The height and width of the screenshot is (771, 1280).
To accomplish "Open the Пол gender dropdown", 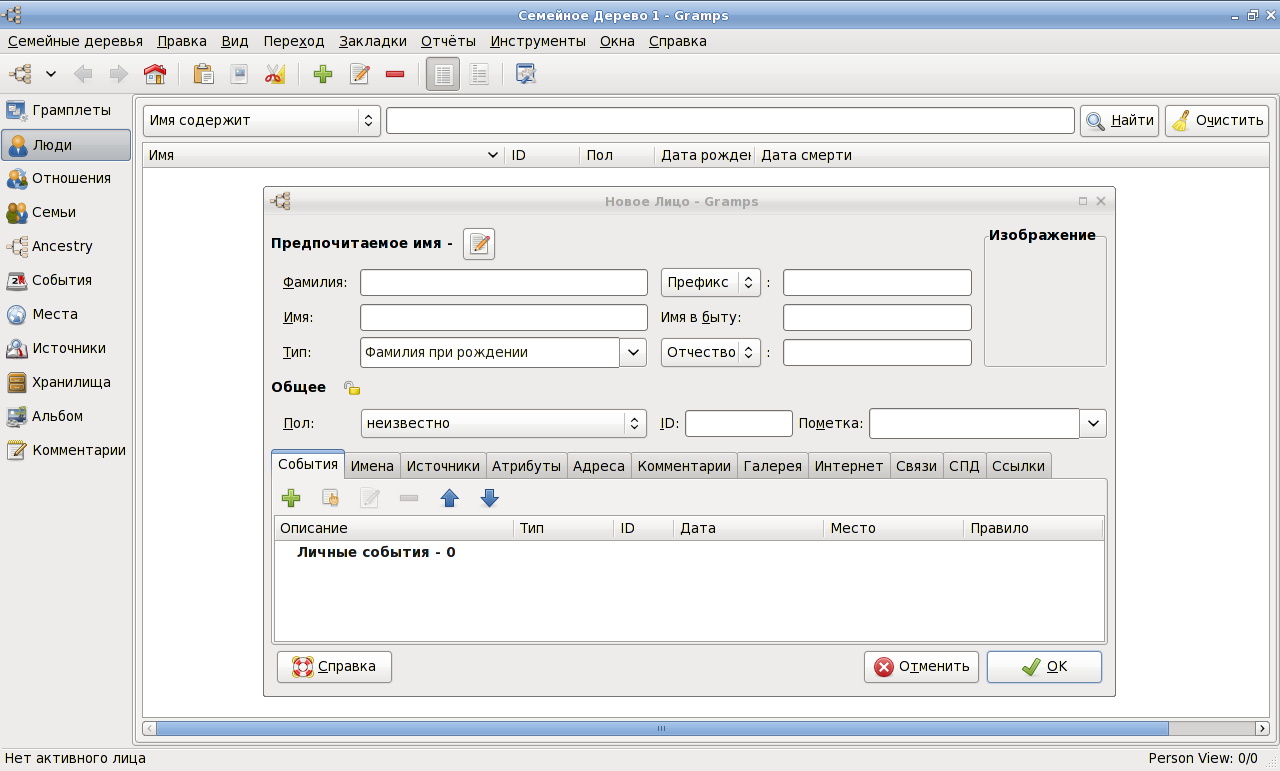I will (x=504, y=423).
